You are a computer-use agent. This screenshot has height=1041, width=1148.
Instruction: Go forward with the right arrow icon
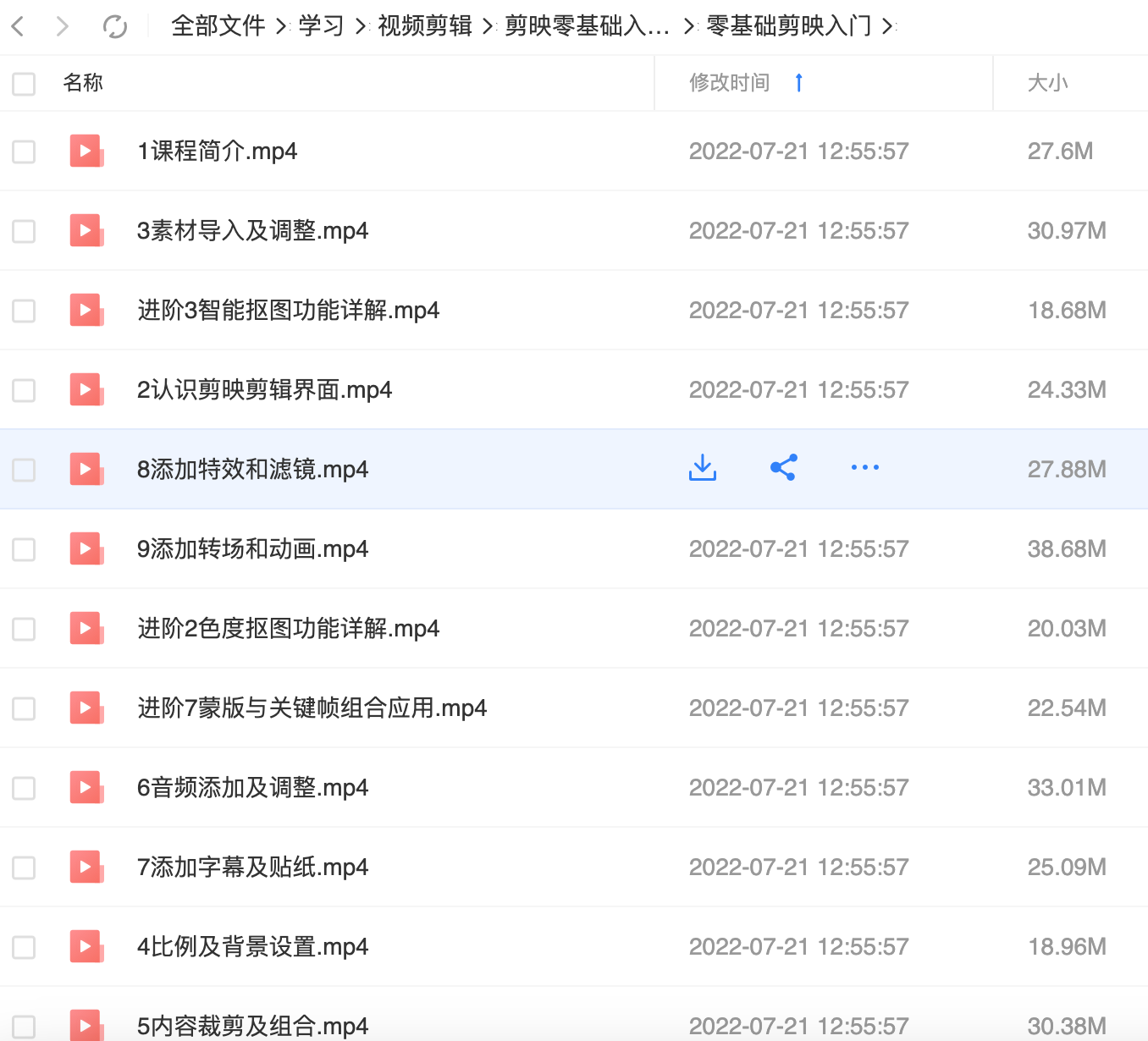pyautogui.click(x=62, y=26)
